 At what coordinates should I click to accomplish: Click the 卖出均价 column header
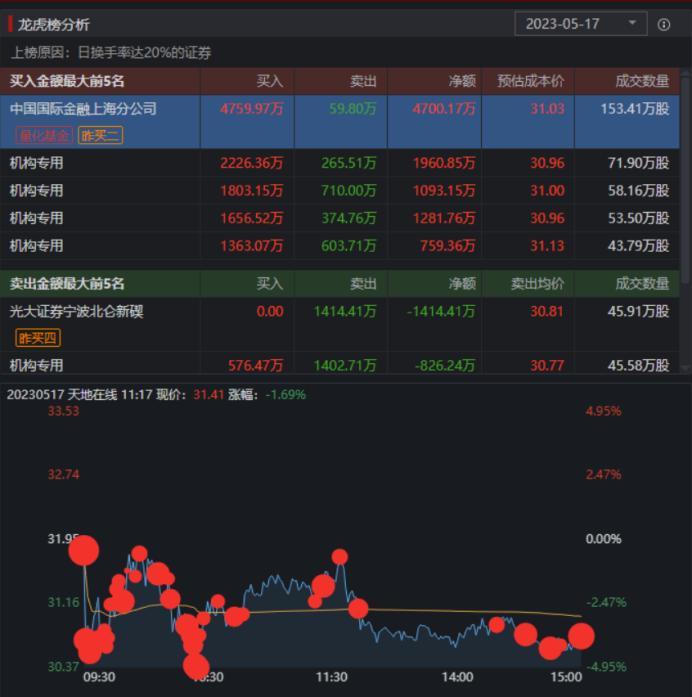point(537,284)
